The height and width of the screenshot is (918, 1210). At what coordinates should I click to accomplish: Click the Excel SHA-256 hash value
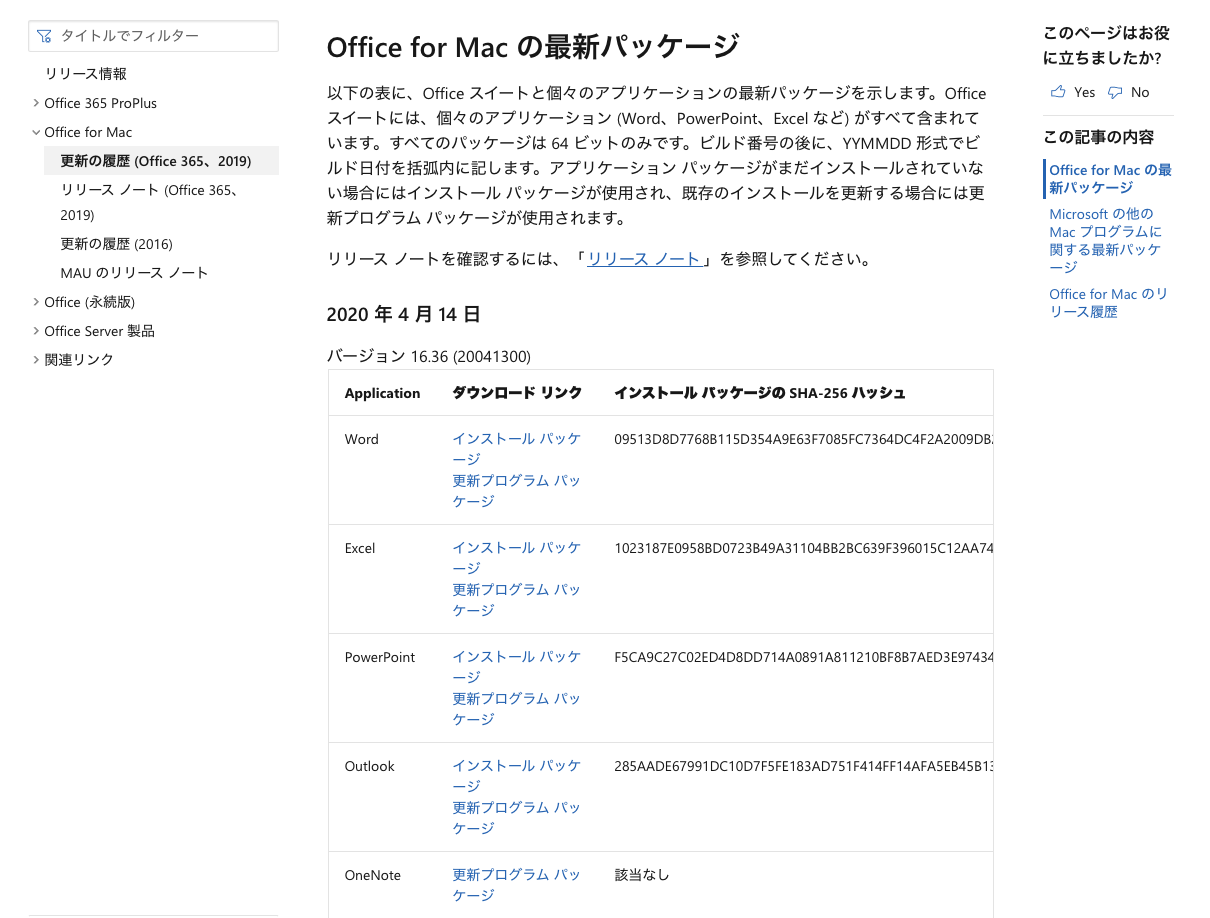tap(804, 548)
